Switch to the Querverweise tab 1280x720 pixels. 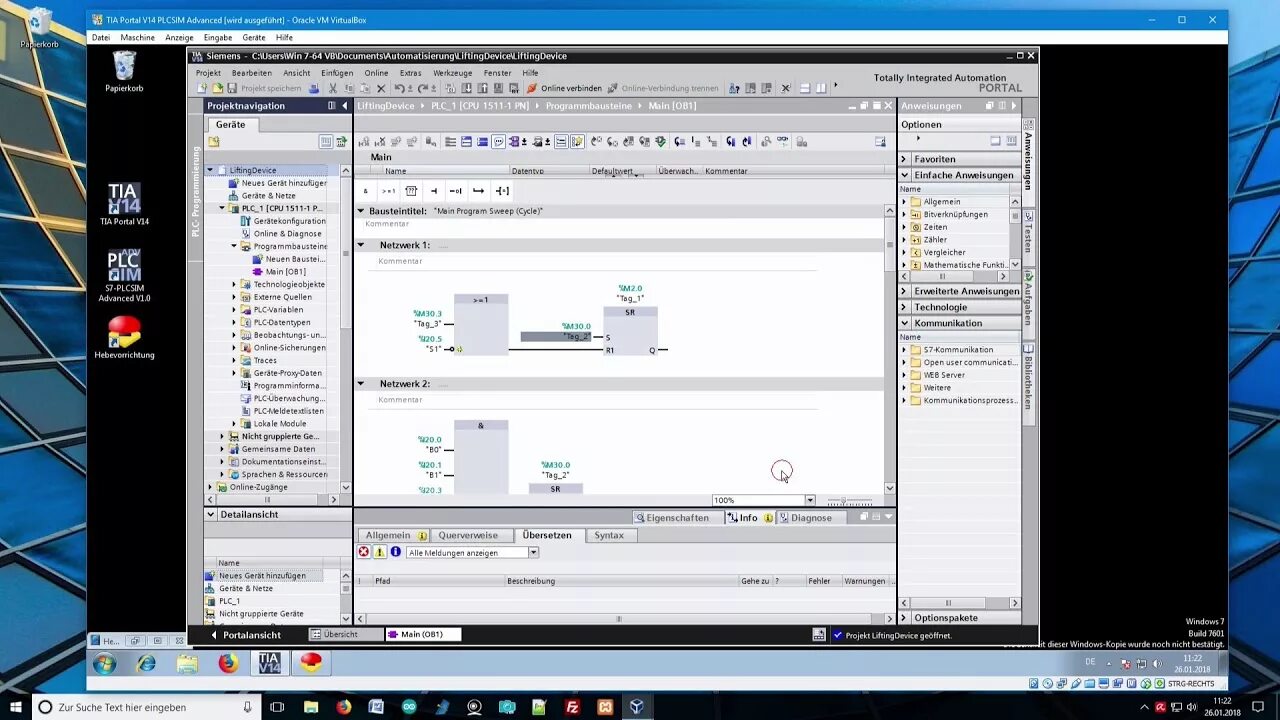coord(468,535)
